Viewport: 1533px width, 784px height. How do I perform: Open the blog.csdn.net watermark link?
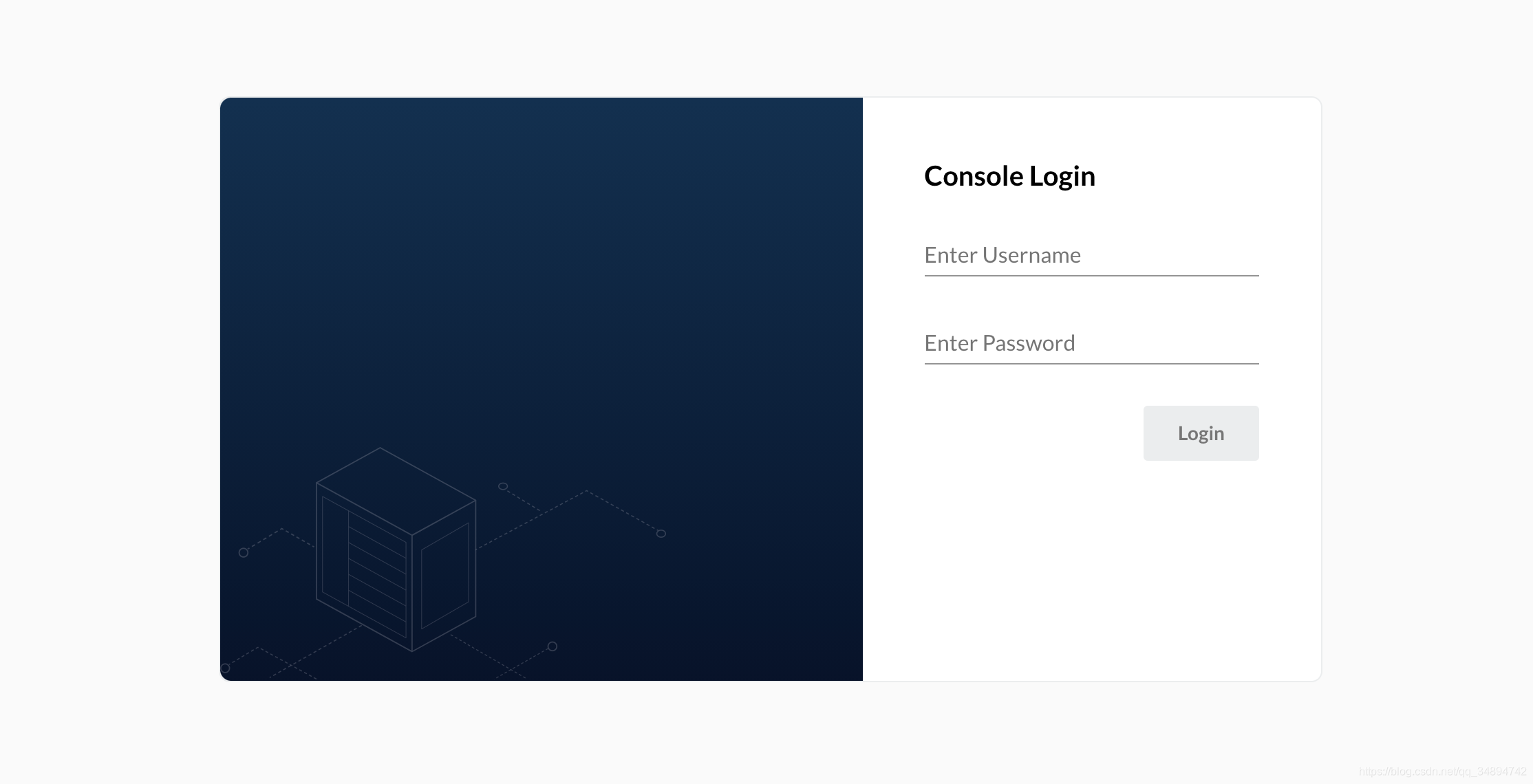pos(1442,772)
